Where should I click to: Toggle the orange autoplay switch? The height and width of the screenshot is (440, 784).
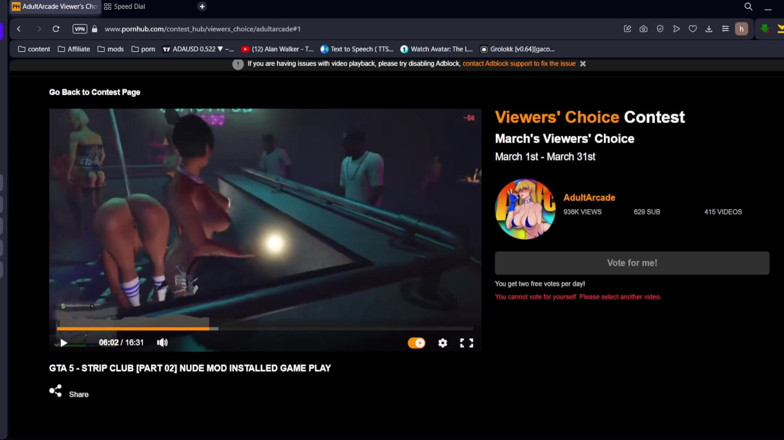coord(416,342)
